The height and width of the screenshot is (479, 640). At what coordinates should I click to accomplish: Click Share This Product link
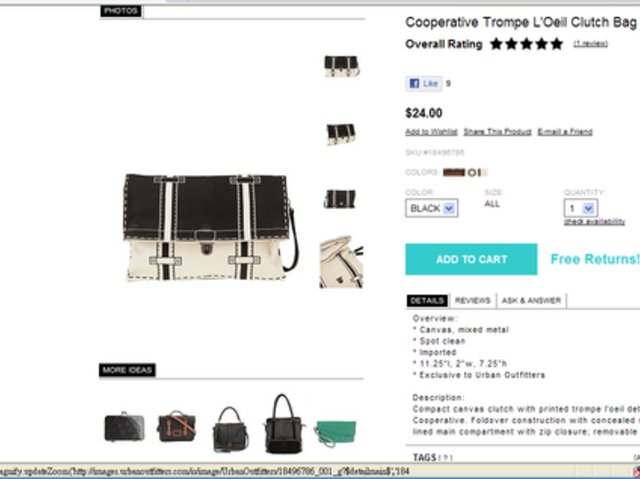click(x=497, y=132)
